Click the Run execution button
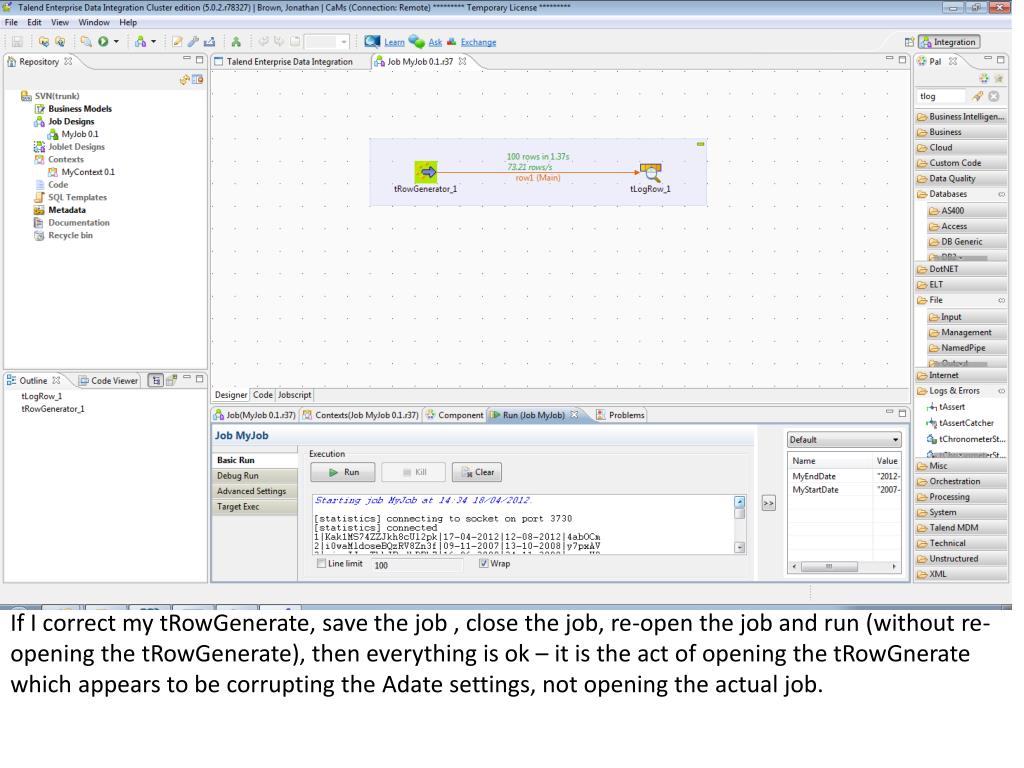 point(343,472)
